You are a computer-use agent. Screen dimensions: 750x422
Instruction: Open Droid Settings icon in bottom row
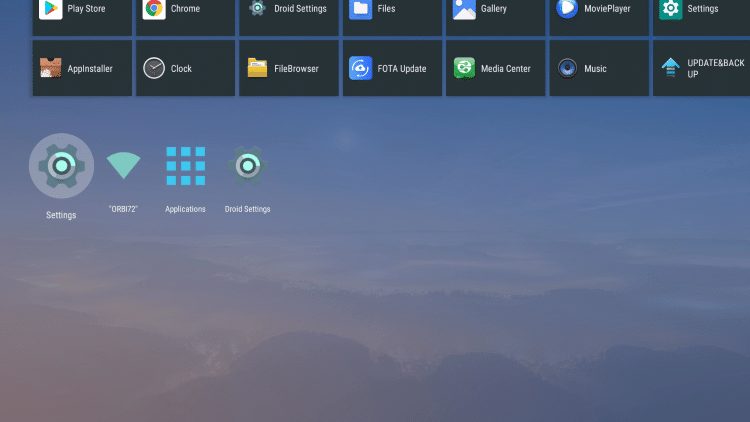pyautogui.click(x=247, y=166)
